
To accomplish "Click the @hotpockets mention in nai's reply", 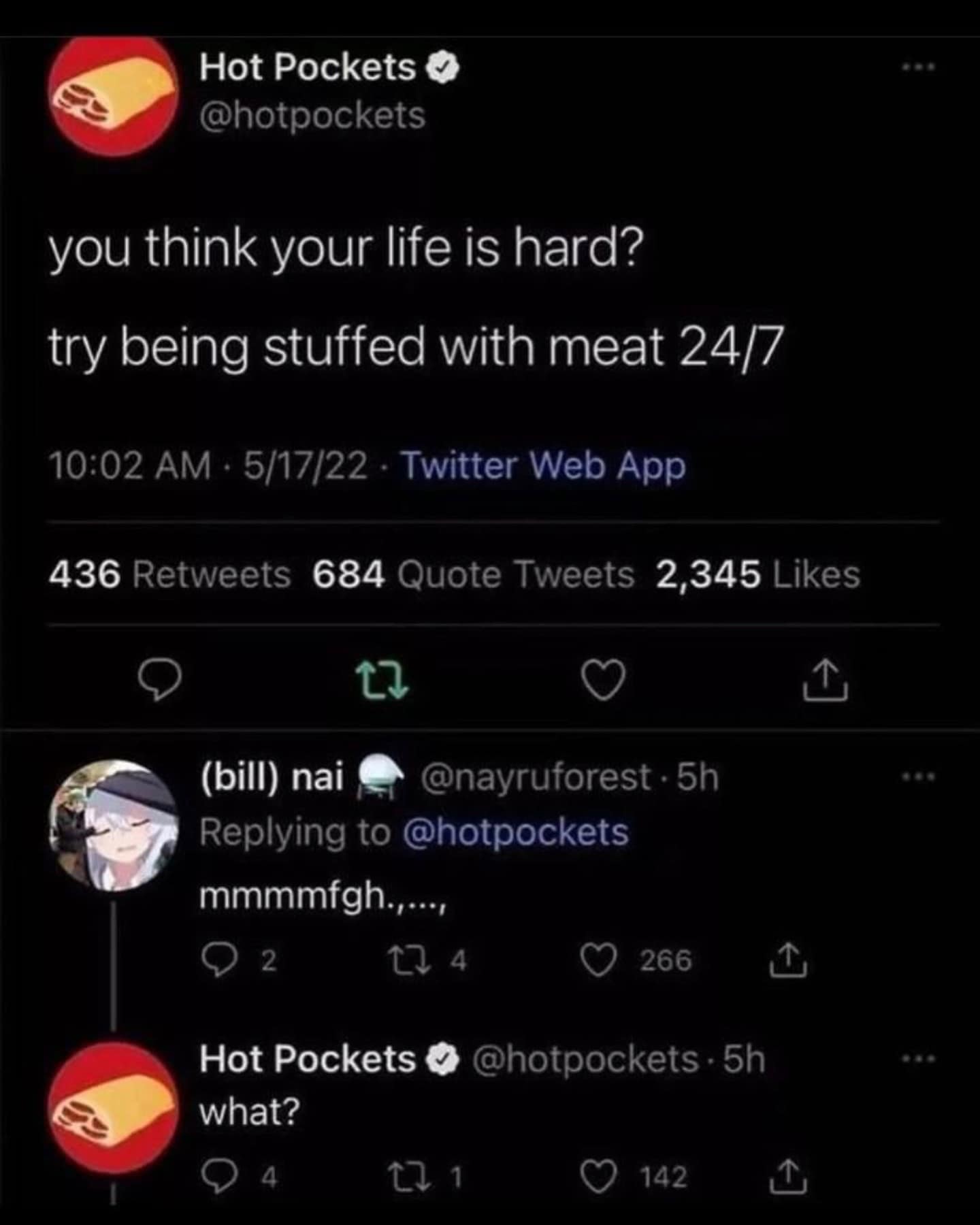I will (515, 832).
